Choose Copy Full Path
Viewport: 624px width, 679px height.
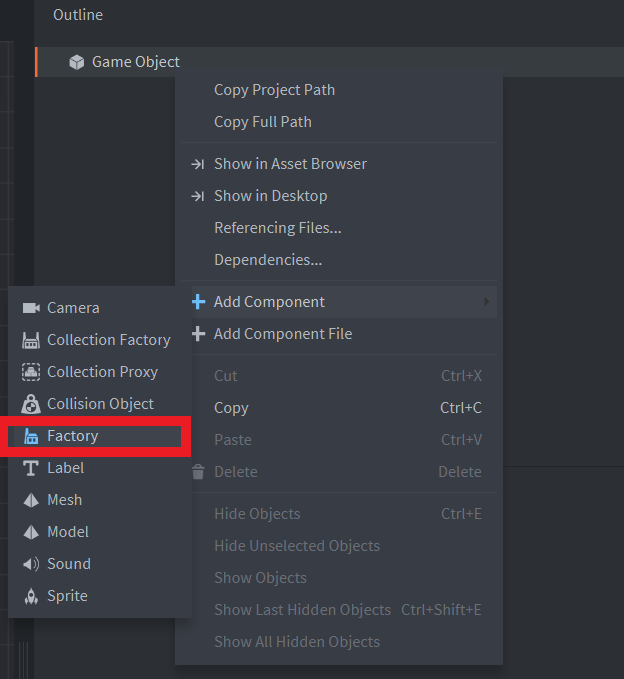(339, 122)
